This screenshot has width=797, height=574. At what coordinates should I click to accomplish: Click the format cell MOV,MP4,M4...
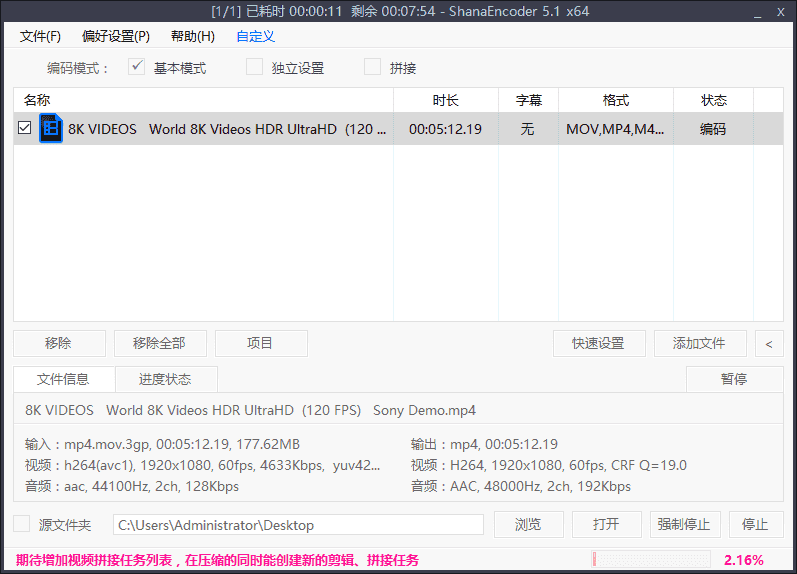click(615, 129)
